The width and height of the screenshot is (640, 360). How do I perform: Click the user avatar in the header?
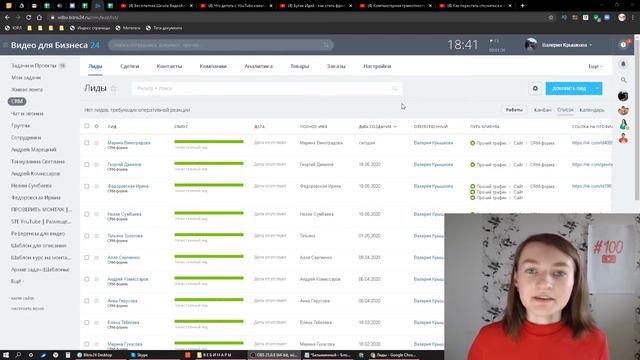click(x=531, y=44)
